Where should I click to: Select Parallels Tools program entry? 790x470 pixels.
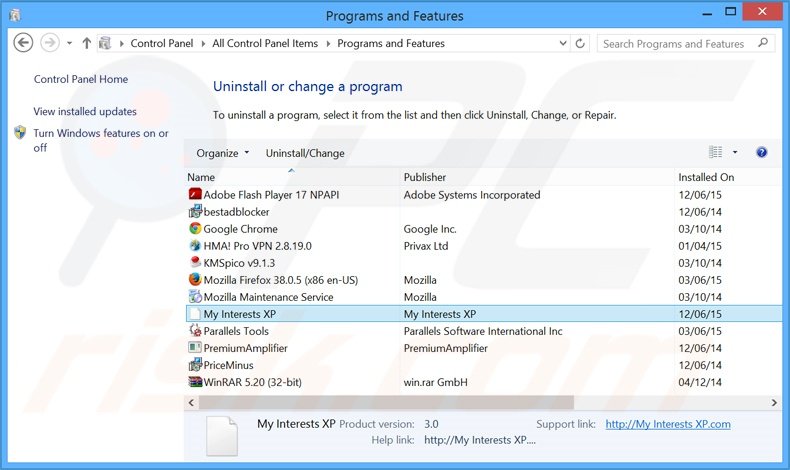(x=236, y=331)
